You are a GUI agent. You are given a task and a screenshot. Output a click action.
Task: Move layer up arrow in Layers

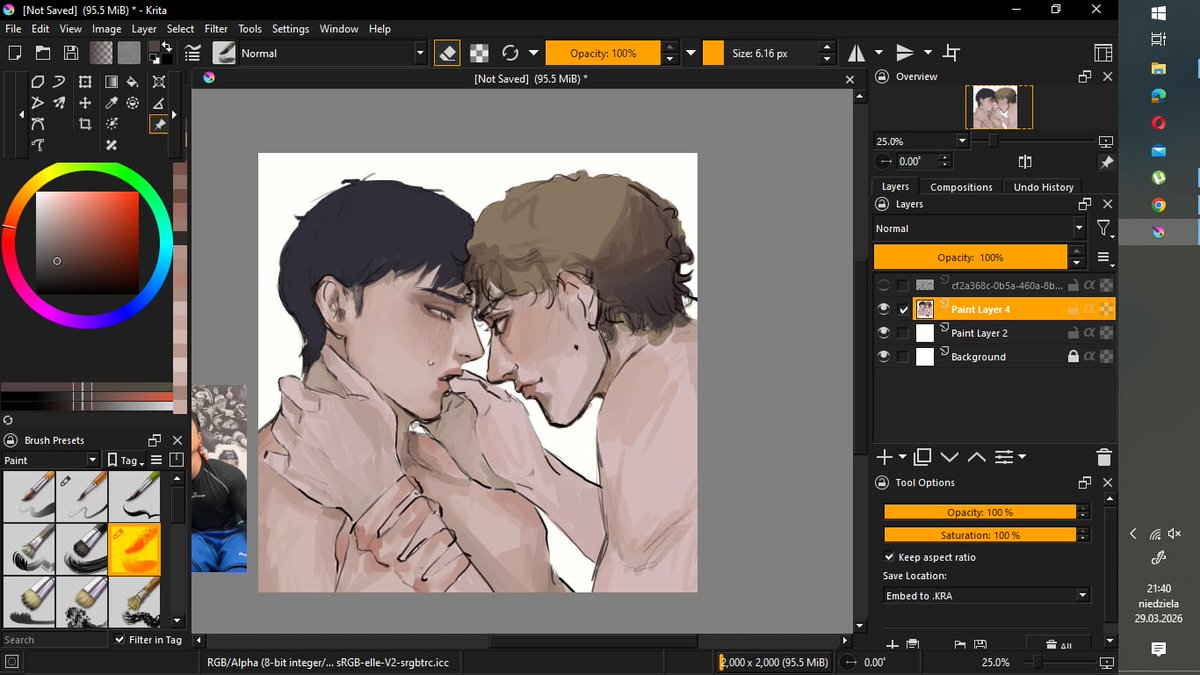pyautogui.click(x=976, y=457)
